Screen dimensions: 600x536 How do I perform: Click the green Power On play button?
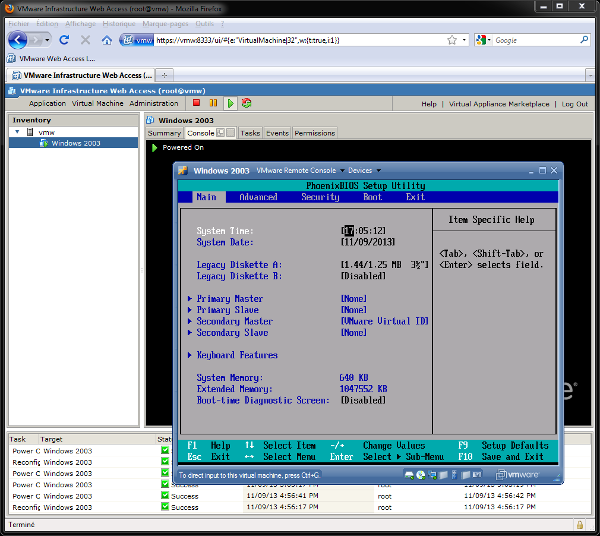tap(230, 103)
